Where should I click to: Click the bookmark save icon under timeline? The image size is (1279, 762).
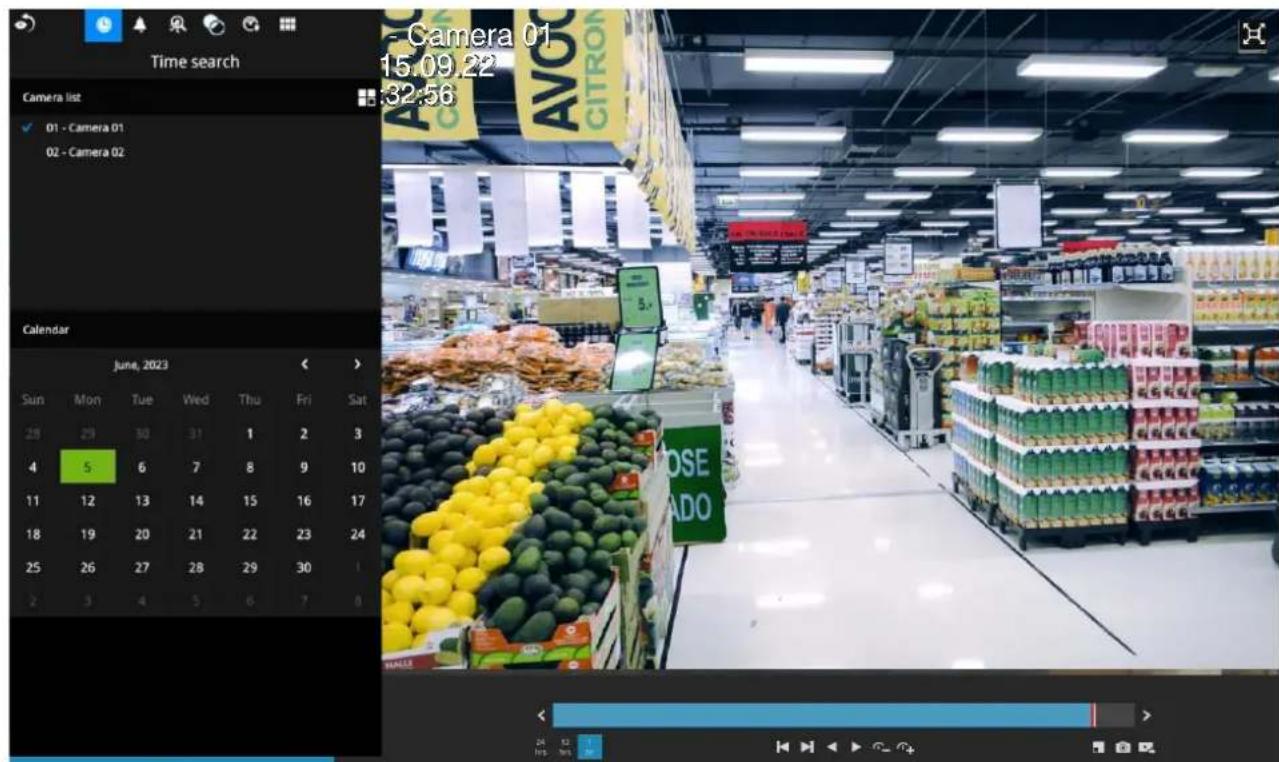point(1097,747)
